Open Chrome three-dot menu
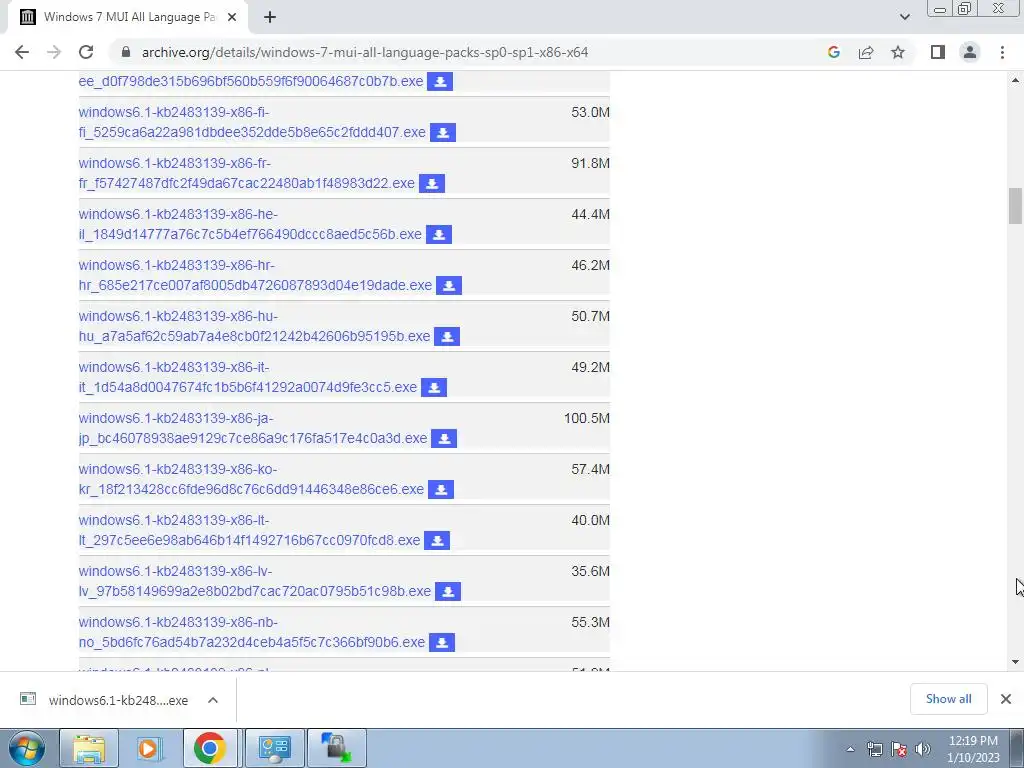Viewport: 1024px width, 768px height. [1002, 52]
